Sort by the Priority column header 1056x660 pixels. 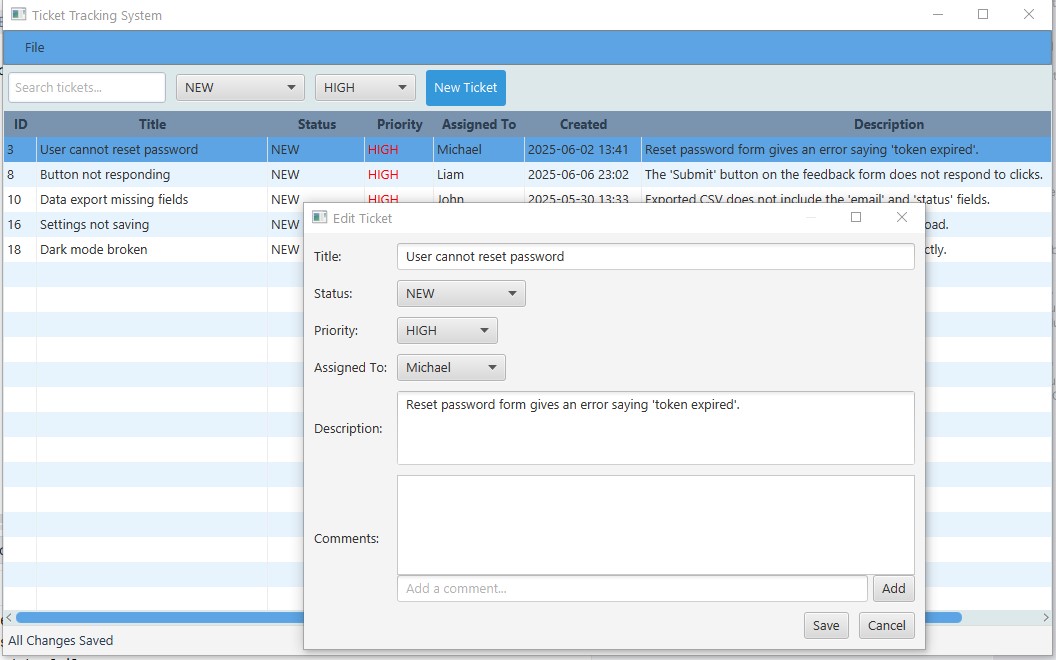click(399, 124)
